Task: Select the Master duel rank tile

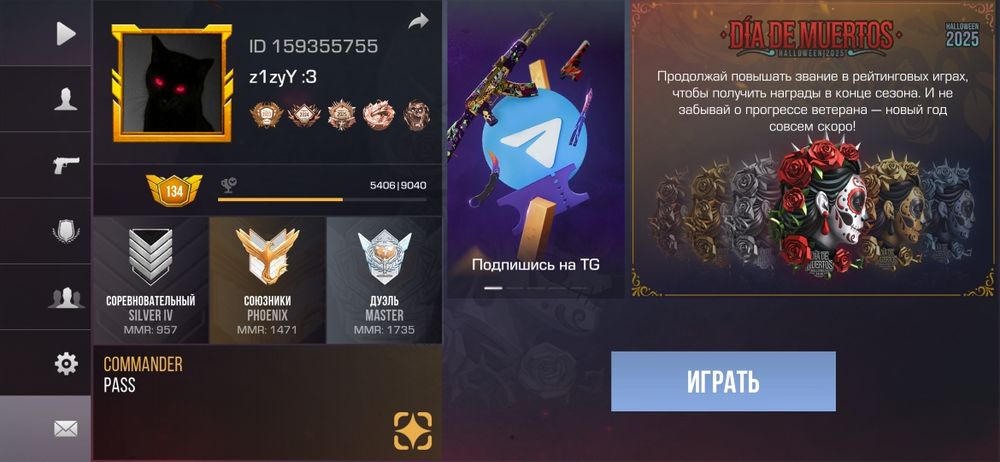Action: (x=384, y=281)
